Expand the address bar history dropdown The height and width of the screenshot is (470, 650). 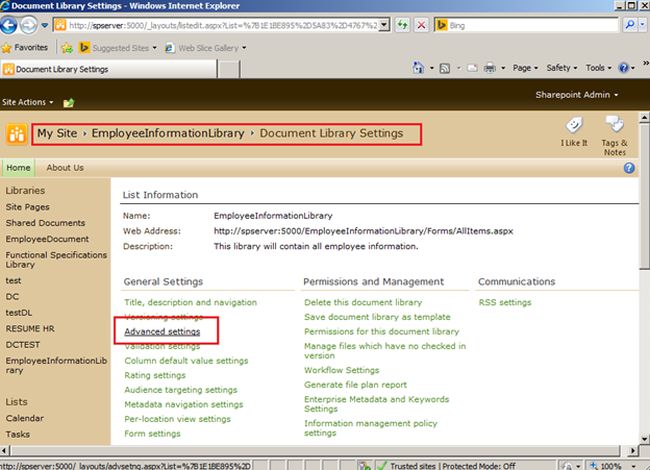pos(384,25)
